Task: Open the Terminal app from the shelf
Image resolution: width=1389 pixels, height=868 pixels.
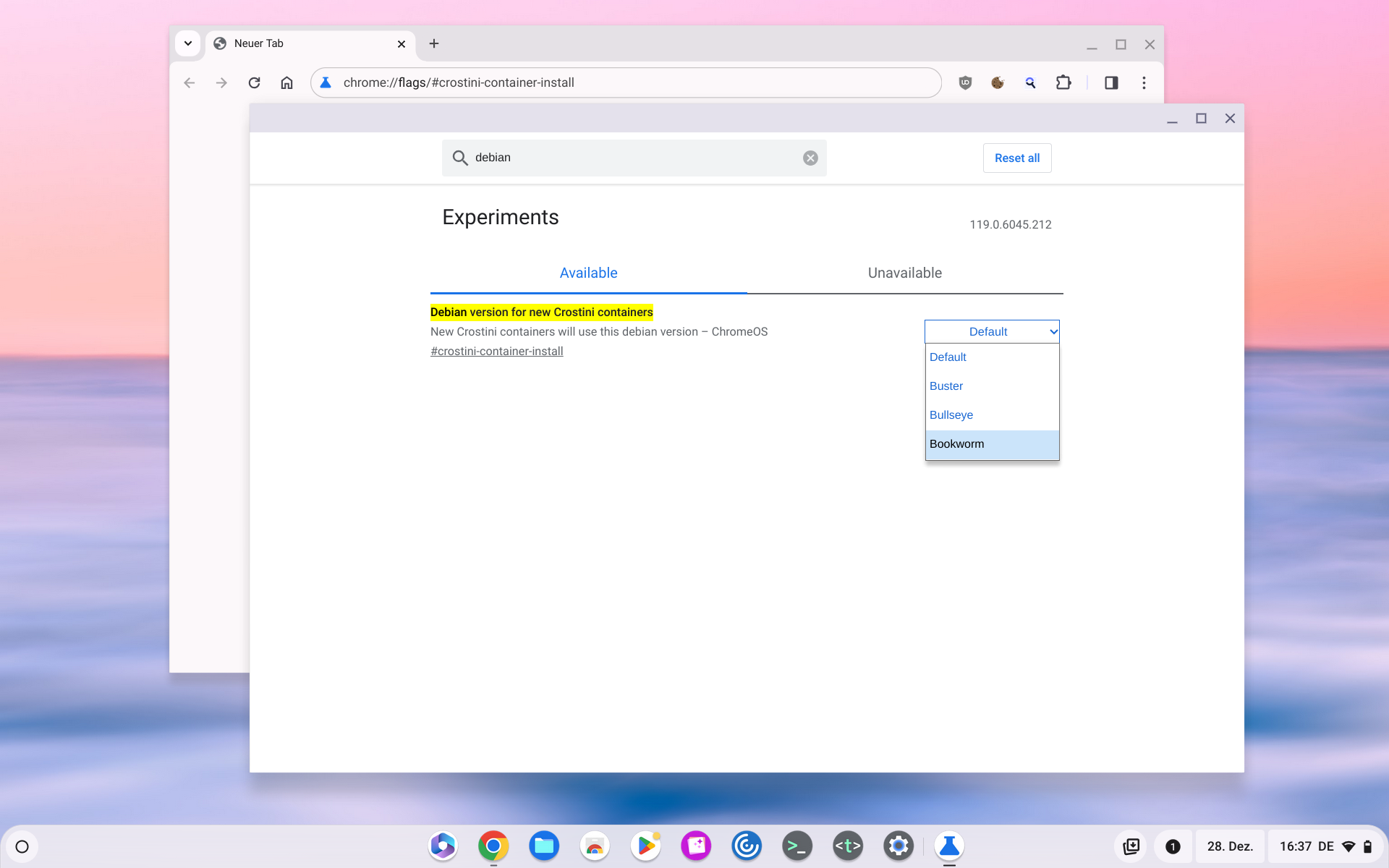Action: pos(797,846)
